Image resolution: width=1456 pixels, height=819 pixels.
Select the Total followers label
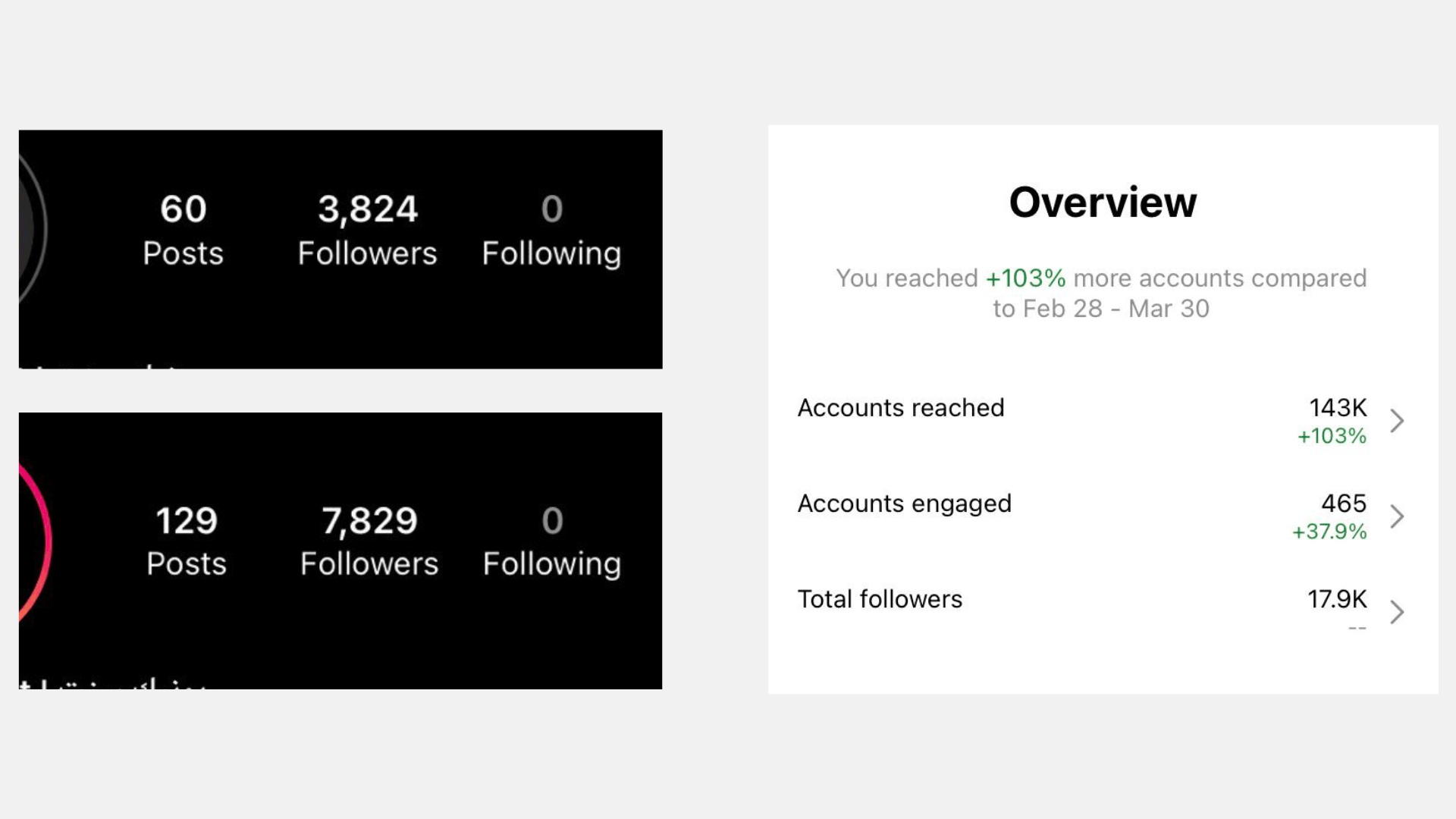880,599
